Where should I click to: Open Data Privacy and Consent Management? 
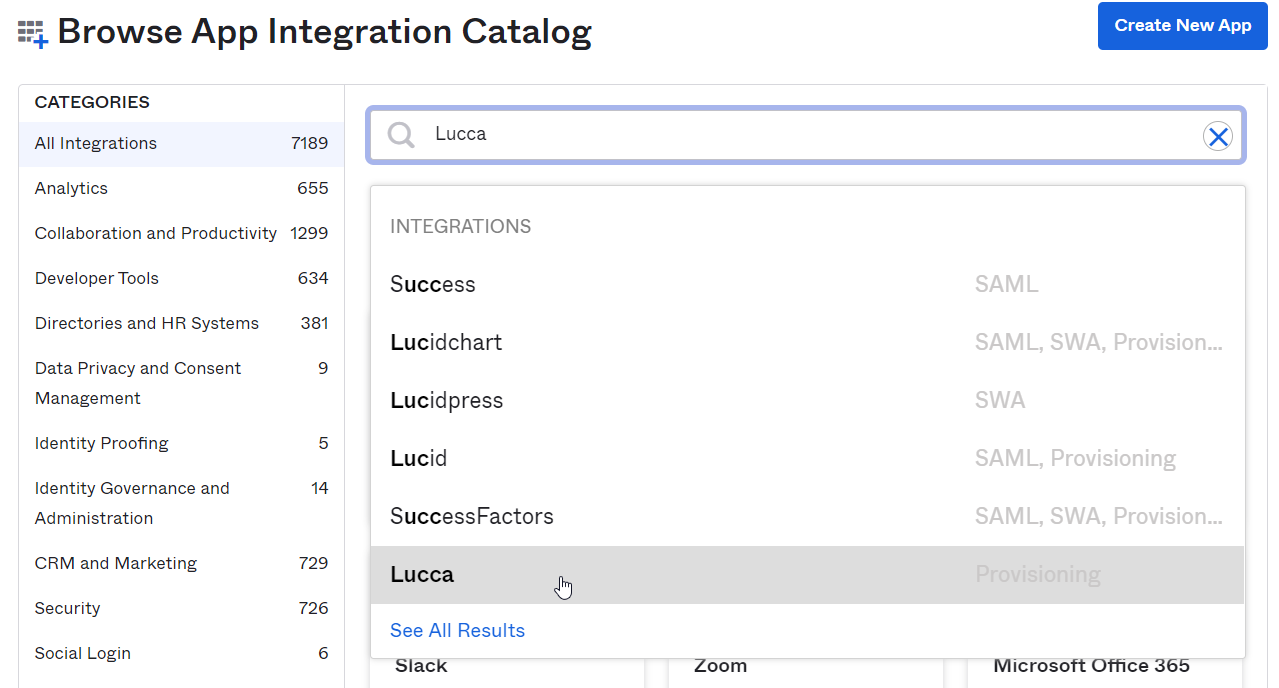181,384
